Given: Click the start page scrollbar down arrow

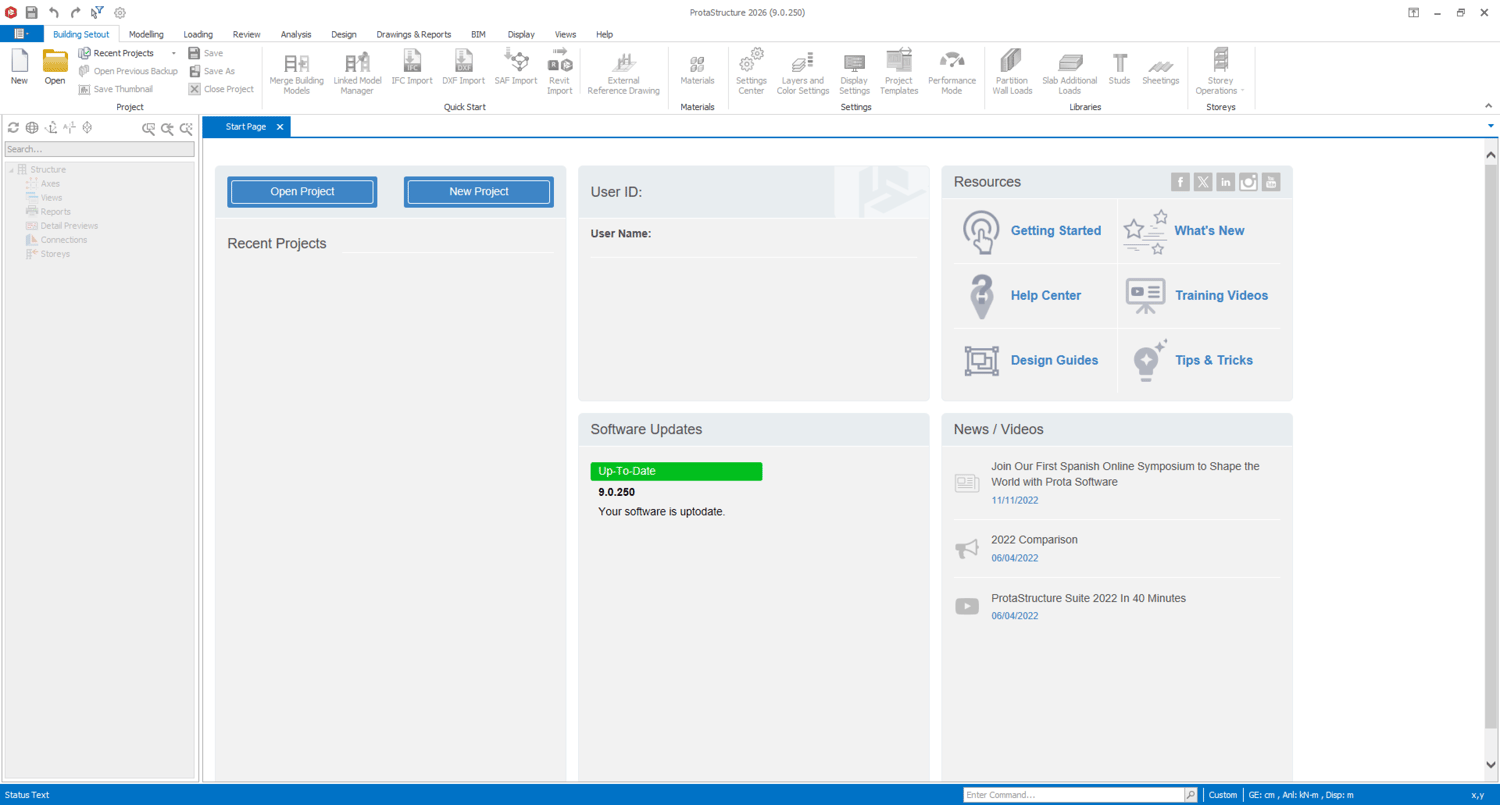Looking at the screenshot, I should coord(1490,765).
